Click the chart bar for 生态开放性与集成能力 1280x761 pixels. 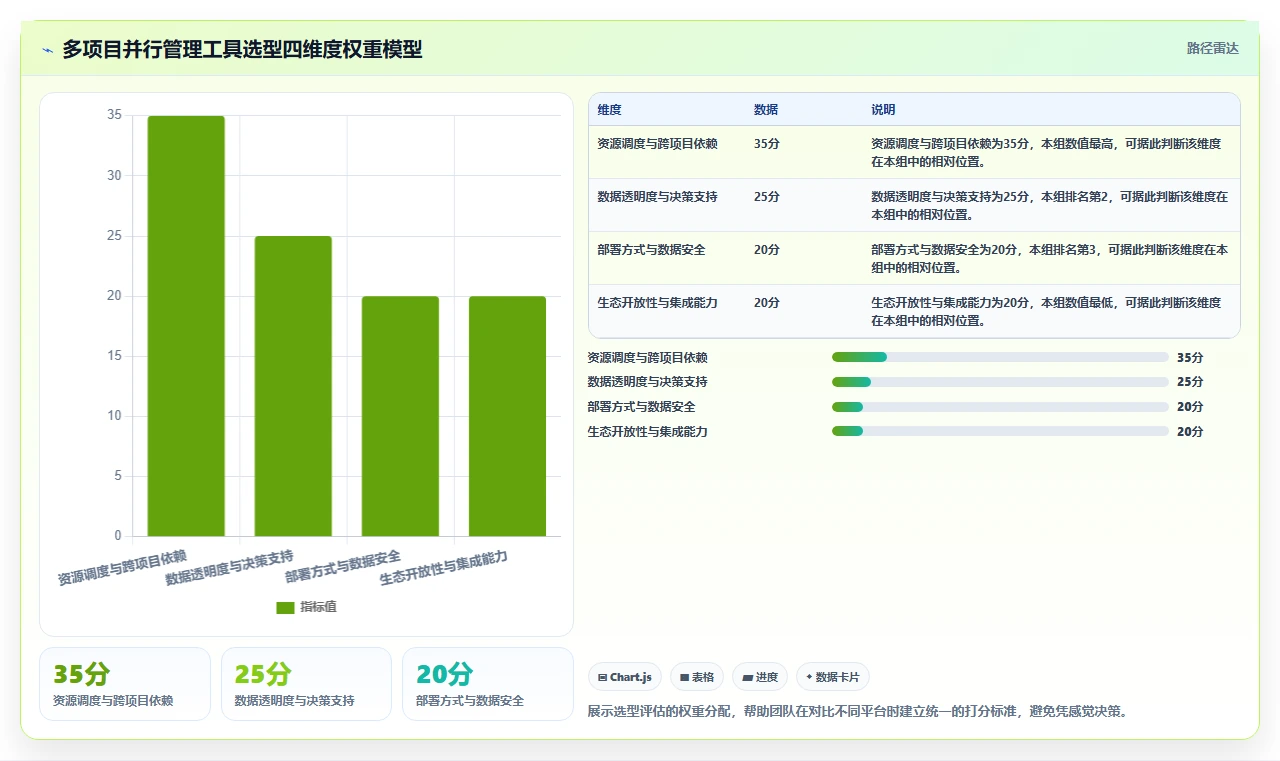pos(507,416)
